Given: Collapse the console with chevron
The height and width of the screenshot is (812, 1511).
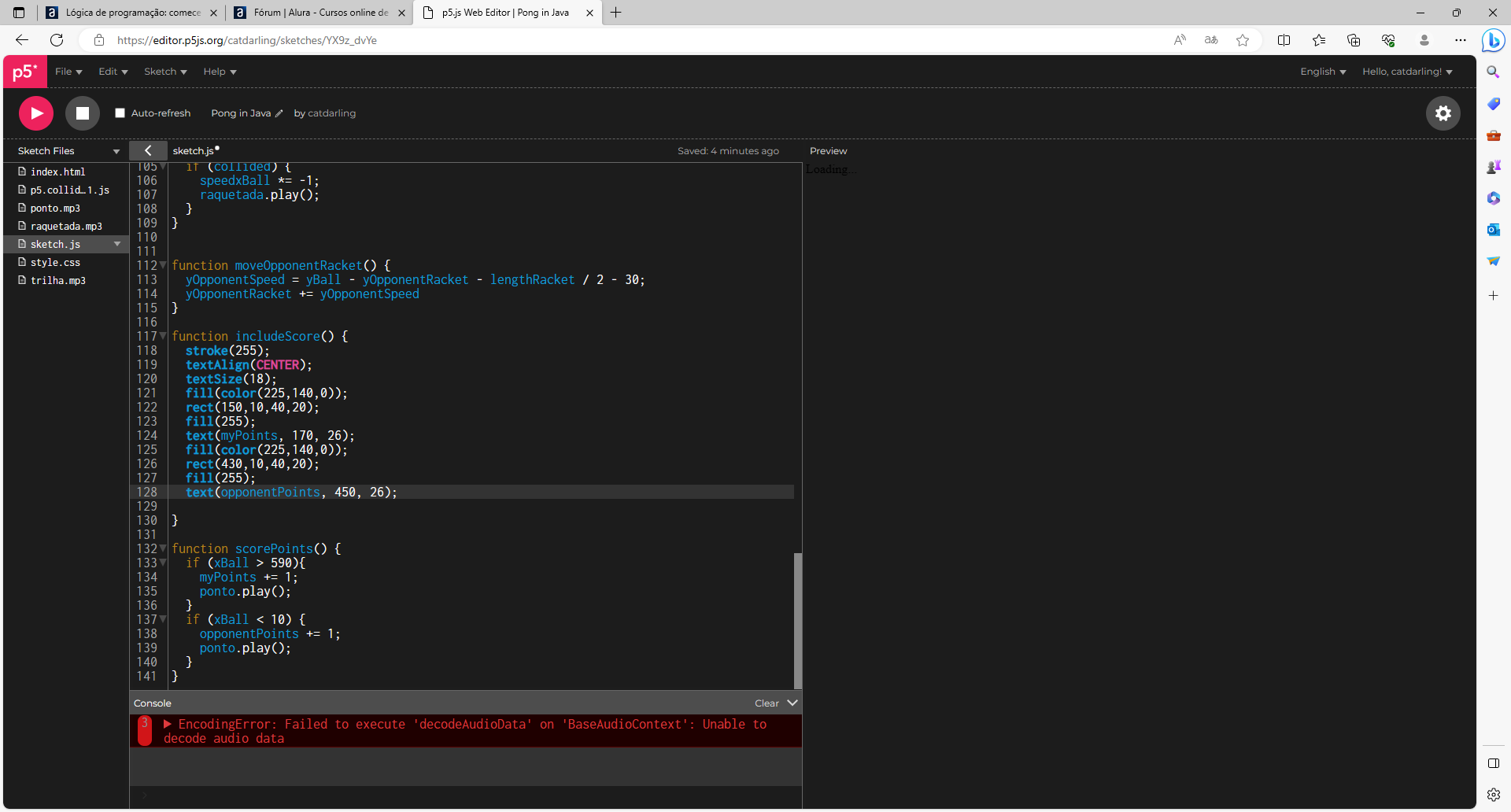Looking at the screenshot, I should [x=792, y=703].
